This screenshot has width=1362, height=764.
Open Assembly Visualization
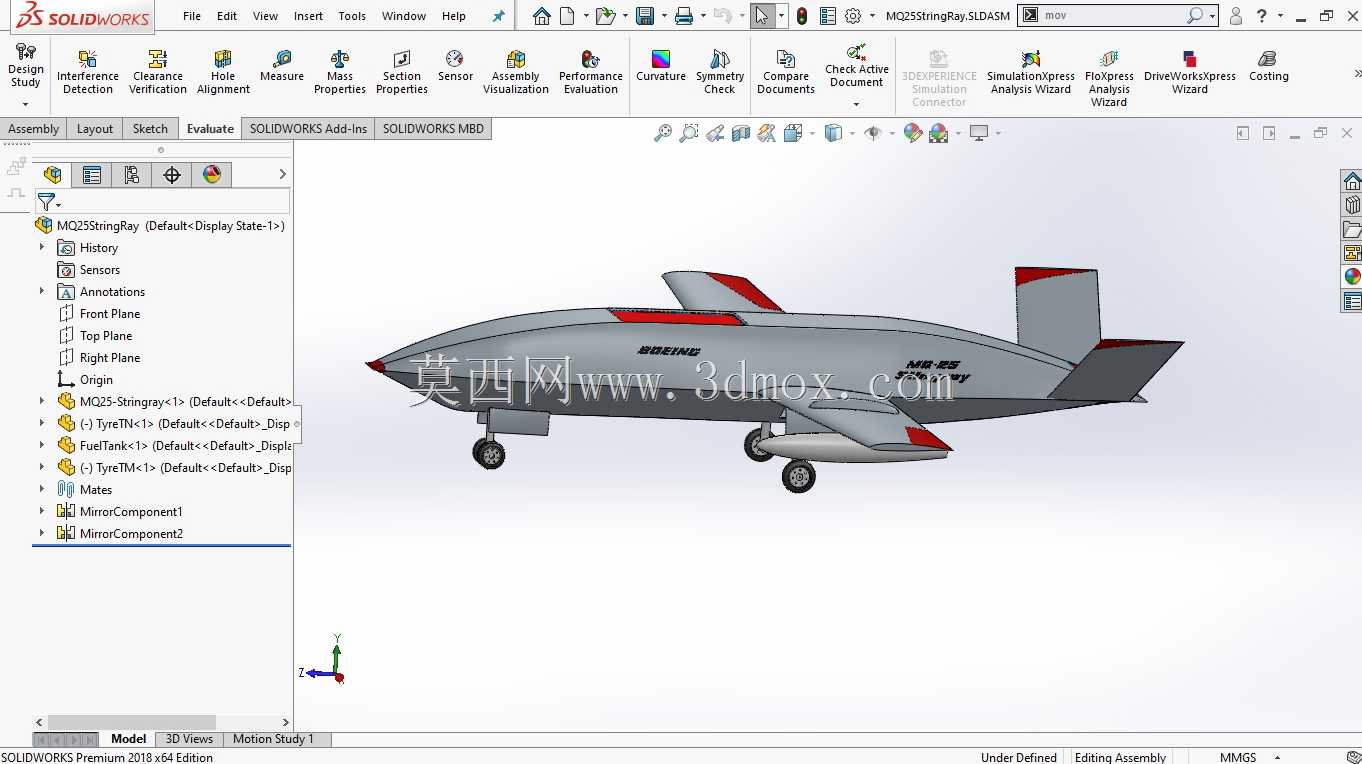click(516, 72)
